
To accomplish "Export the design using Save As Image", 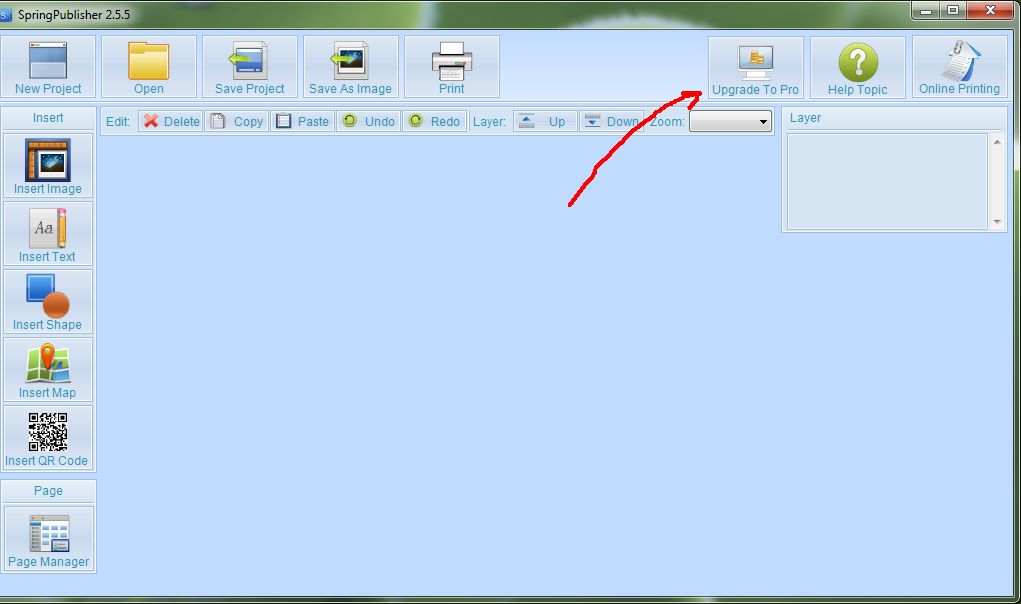I will point(351,67).
